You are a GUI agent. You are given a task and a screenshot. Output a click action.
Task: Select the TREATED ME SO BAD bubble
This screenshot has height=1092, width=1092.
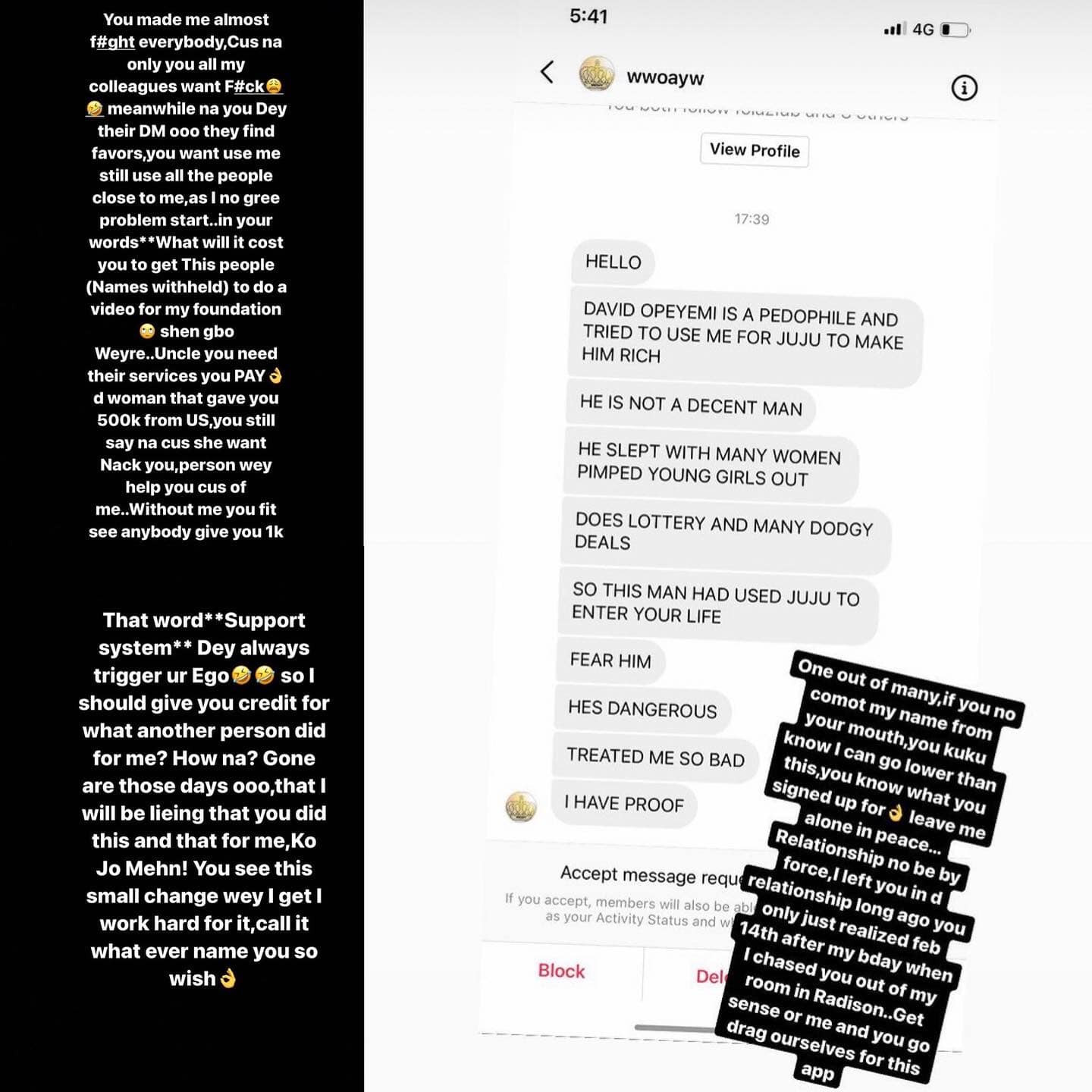[655, 757]
